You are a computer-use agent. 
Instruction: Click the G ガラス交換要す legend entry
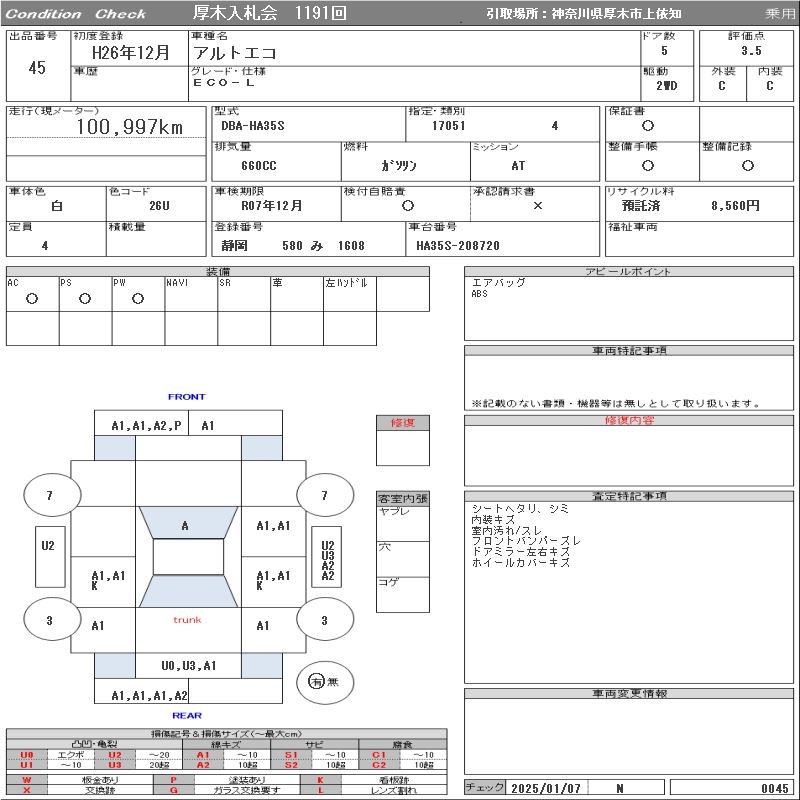coord(227,790)
